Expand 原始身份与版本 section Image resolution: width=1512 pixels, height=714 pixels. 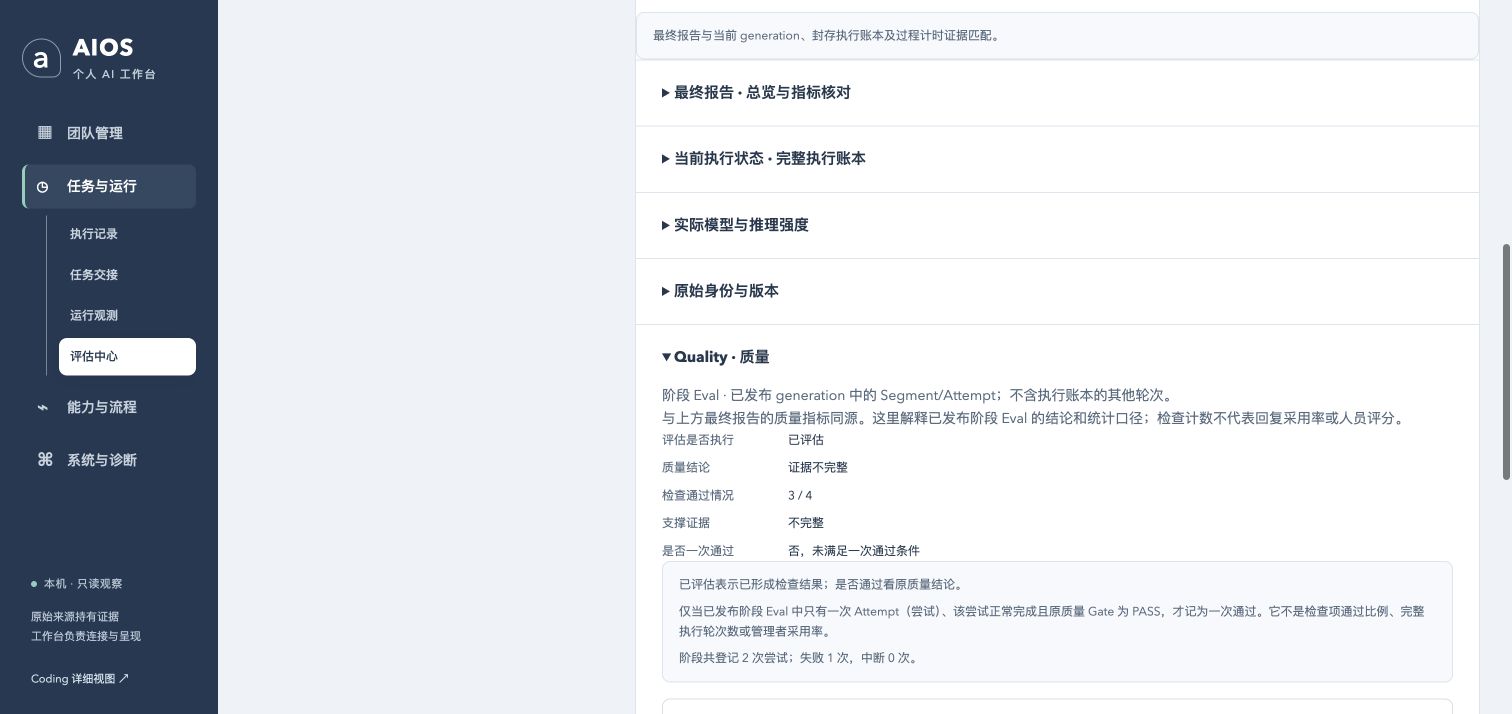tap(1057, 291)
